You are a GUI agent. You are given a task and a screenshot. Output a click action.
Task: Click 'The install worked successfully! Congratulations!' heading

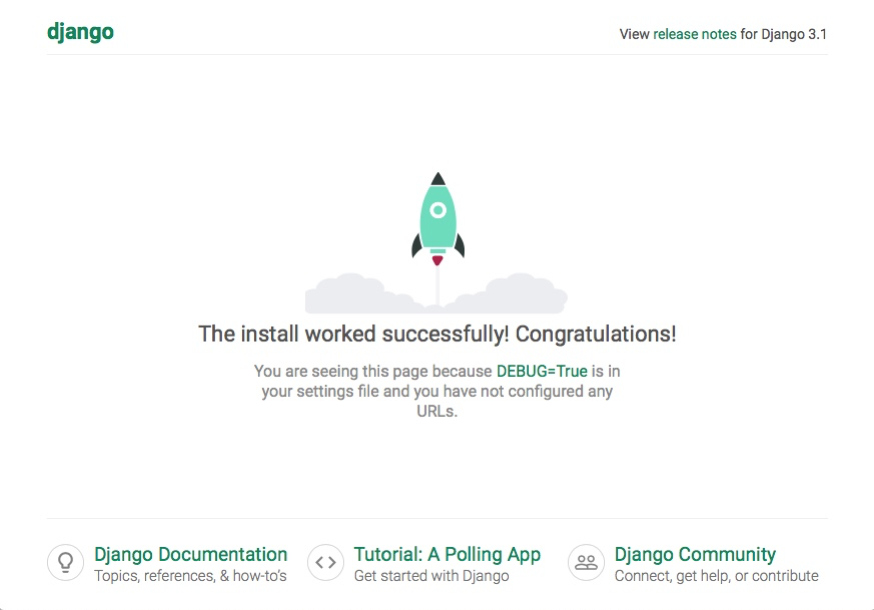point(438,334)
